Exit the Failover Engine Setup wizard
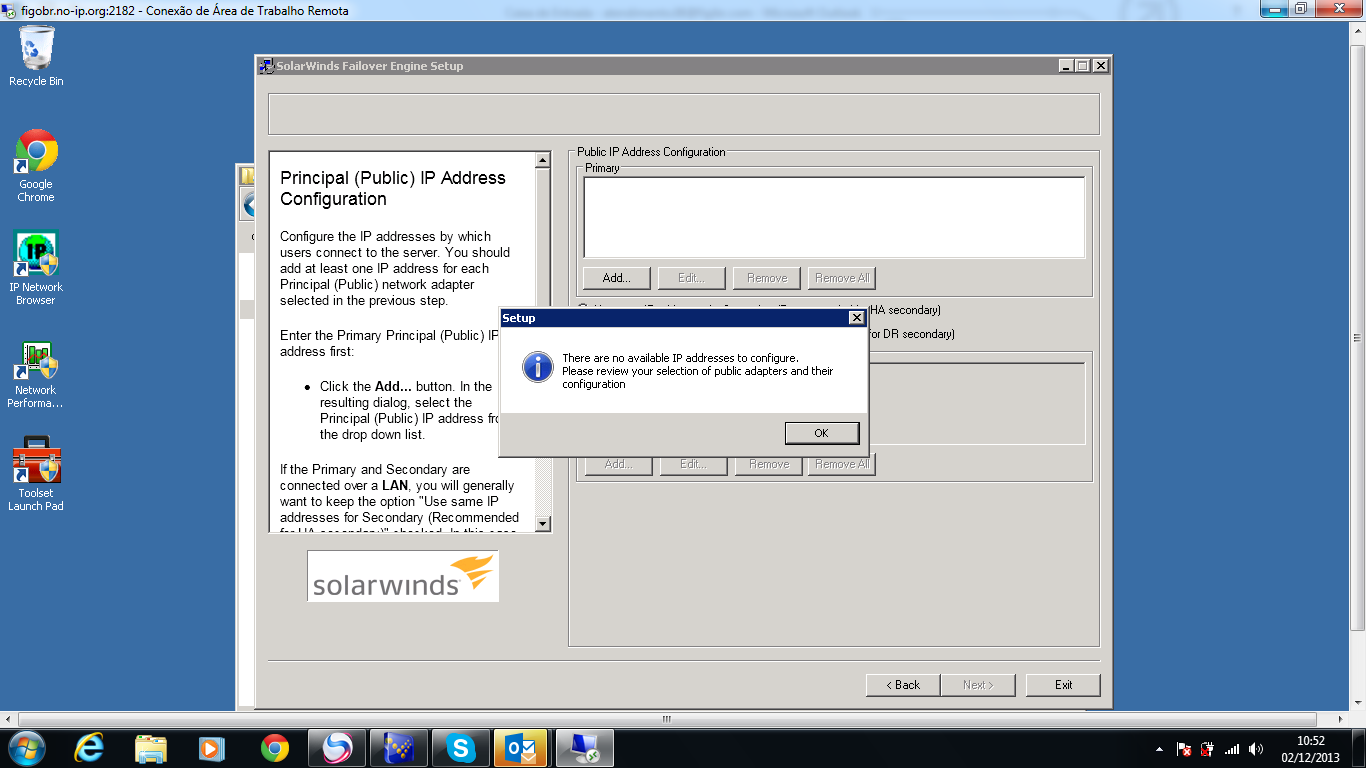1366x768 pixels. (1063, 685)
